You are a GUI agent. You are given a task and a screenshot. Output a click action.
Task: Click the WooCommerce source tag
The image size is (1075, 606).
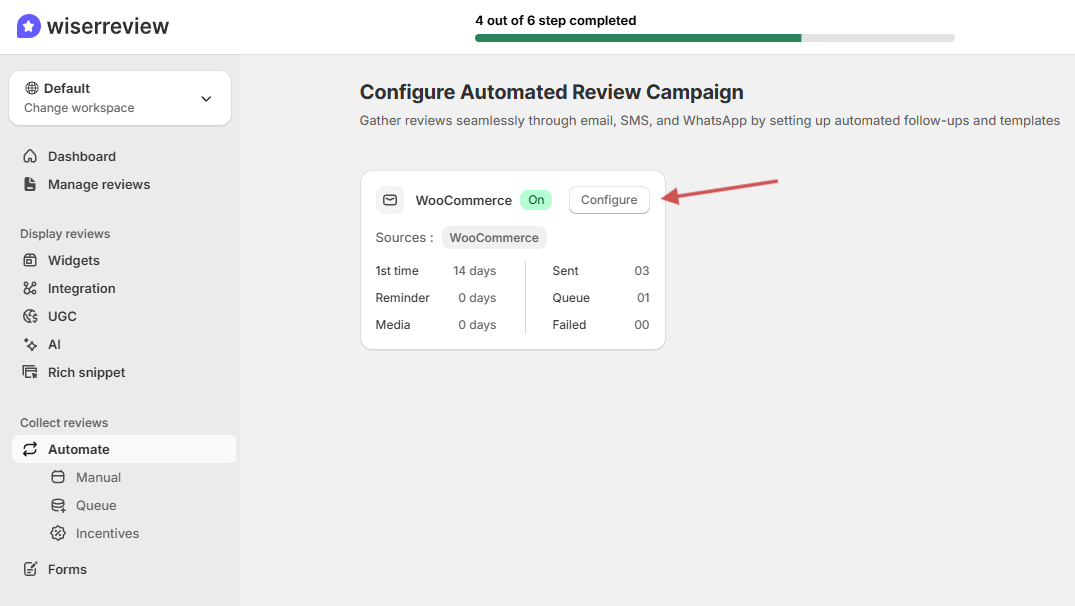point(494,238)
